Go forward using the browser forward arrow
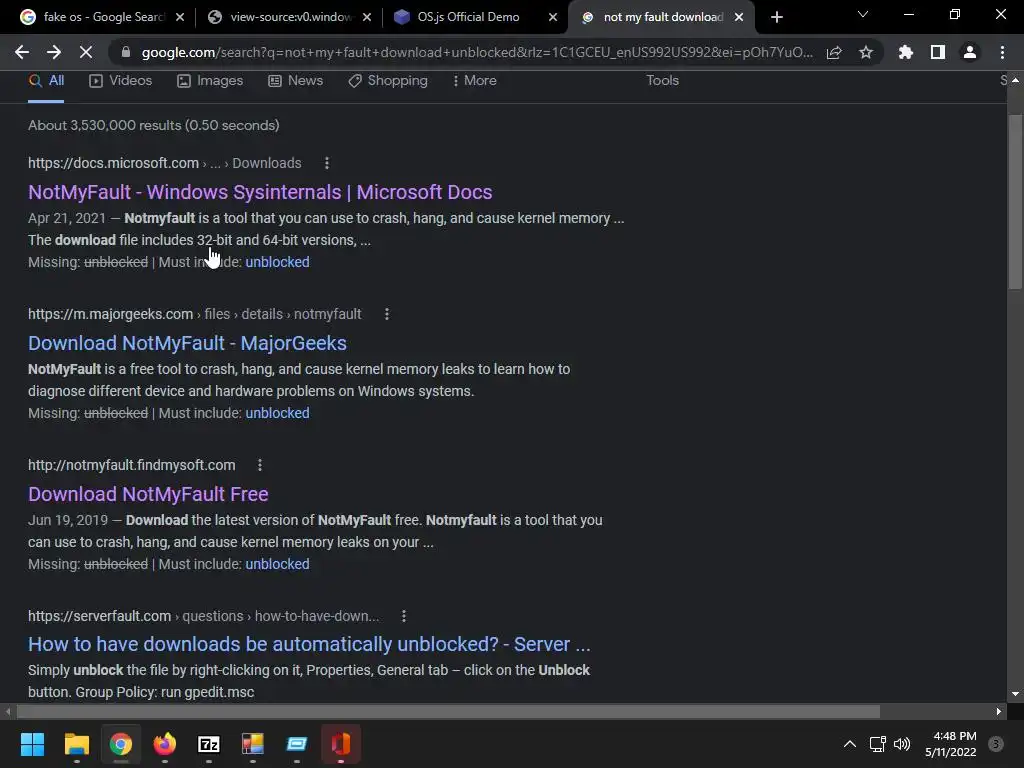Screen dimensions: 1024x768 coord(54,52)
